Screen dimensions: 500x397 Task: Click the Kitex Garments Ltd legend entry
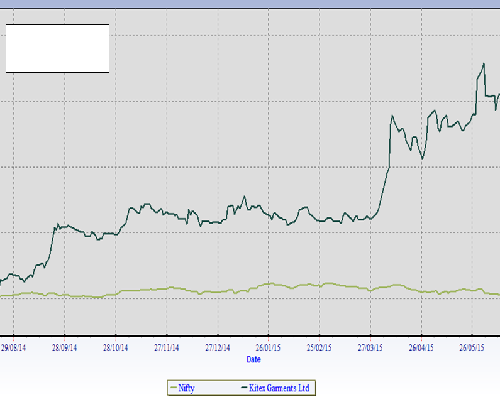[x=276, y=388]
